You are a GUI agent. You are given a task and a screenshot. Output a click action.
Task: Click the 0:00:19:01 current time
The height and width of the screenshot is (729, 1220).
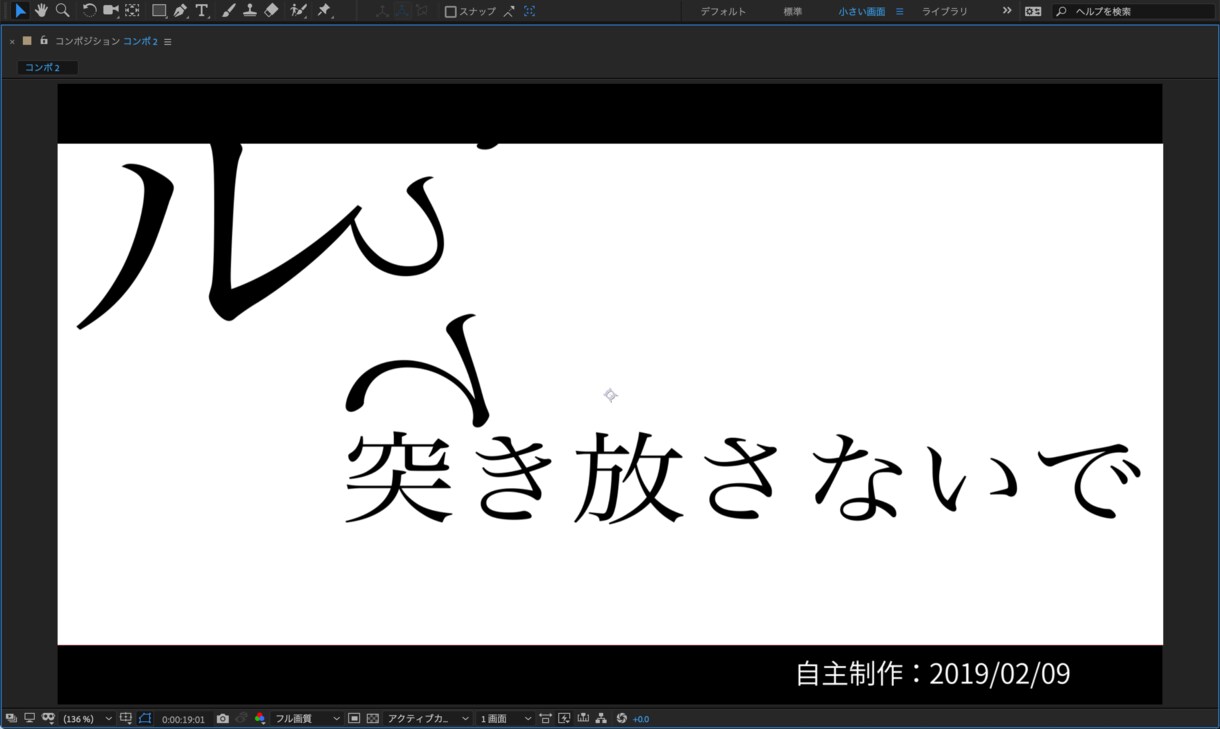coord(183,719)
